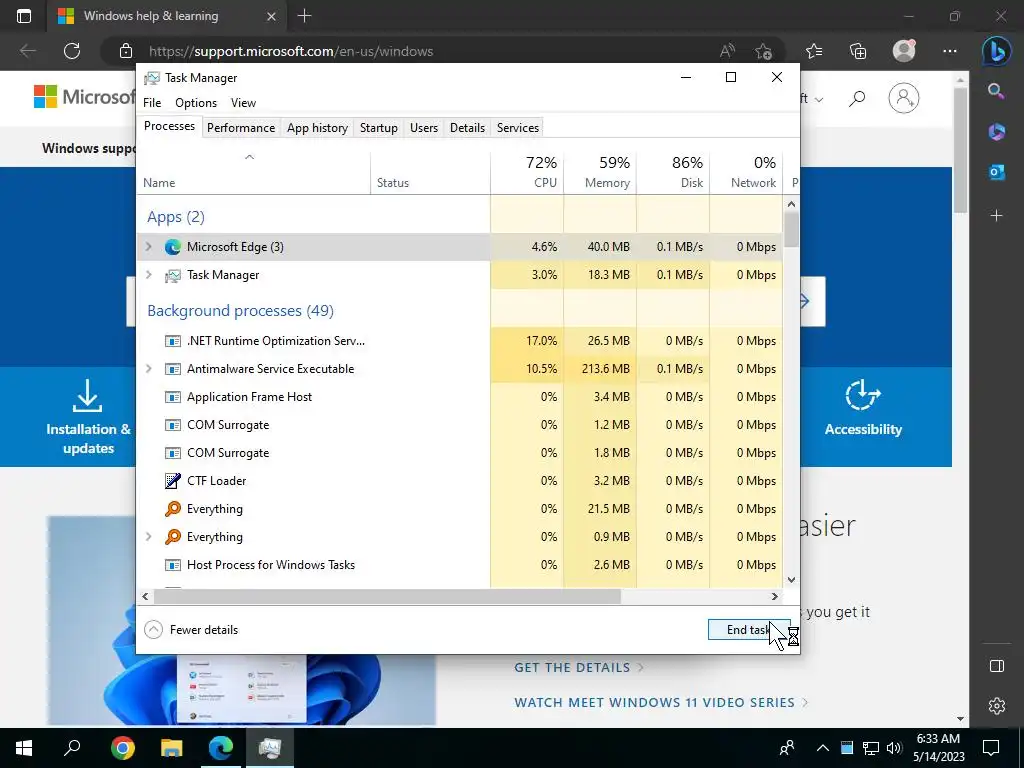The image size is (1024, 768).
Task: Sort processes by Memory column header
Action: [600, 172]
